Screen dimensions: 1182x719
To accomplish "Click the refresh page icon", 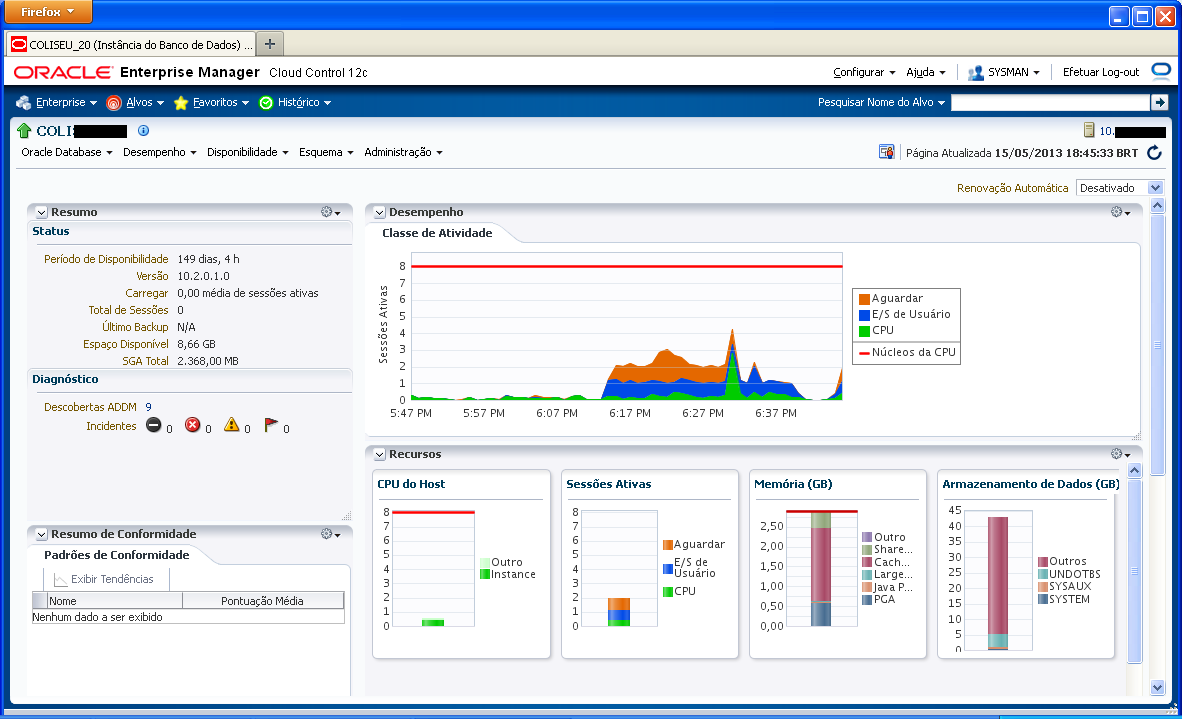I will coord(1154,153).
